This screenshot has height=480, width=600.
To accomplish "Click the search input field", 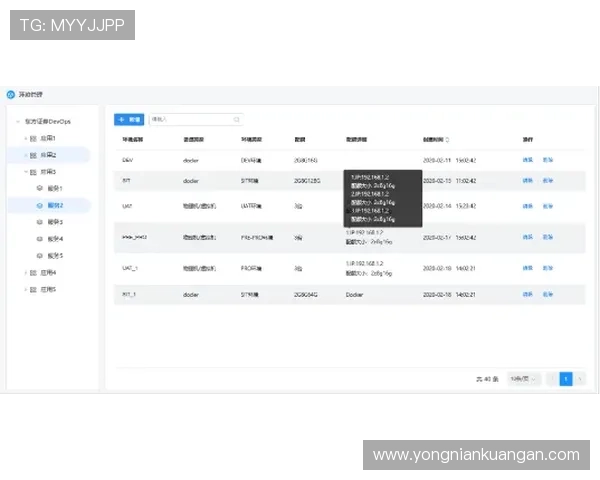I will [190, 120].
